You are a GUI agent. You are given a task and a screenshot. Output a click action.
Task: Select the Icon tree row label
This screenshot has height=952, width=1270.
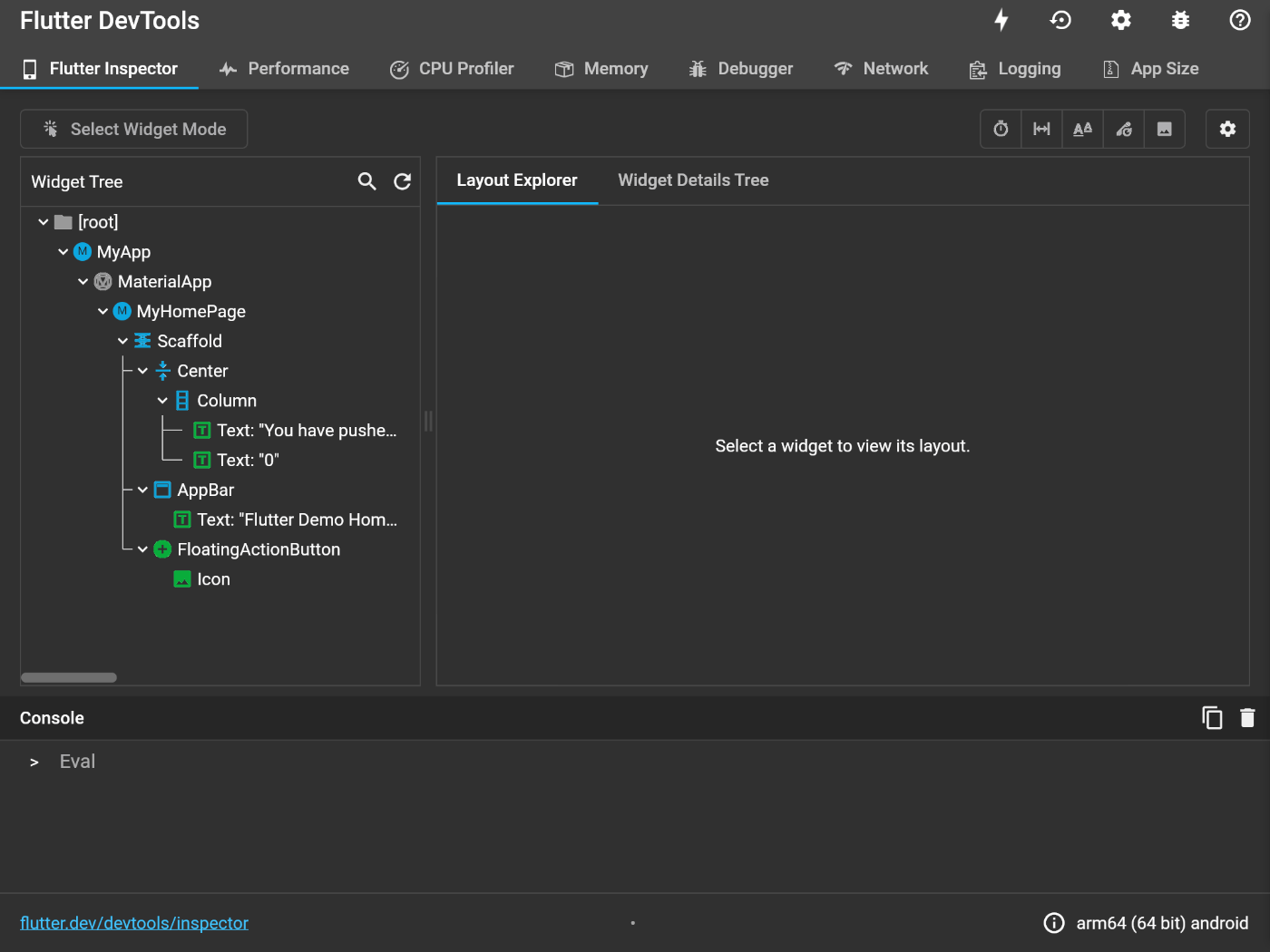[x=214, y=579]
